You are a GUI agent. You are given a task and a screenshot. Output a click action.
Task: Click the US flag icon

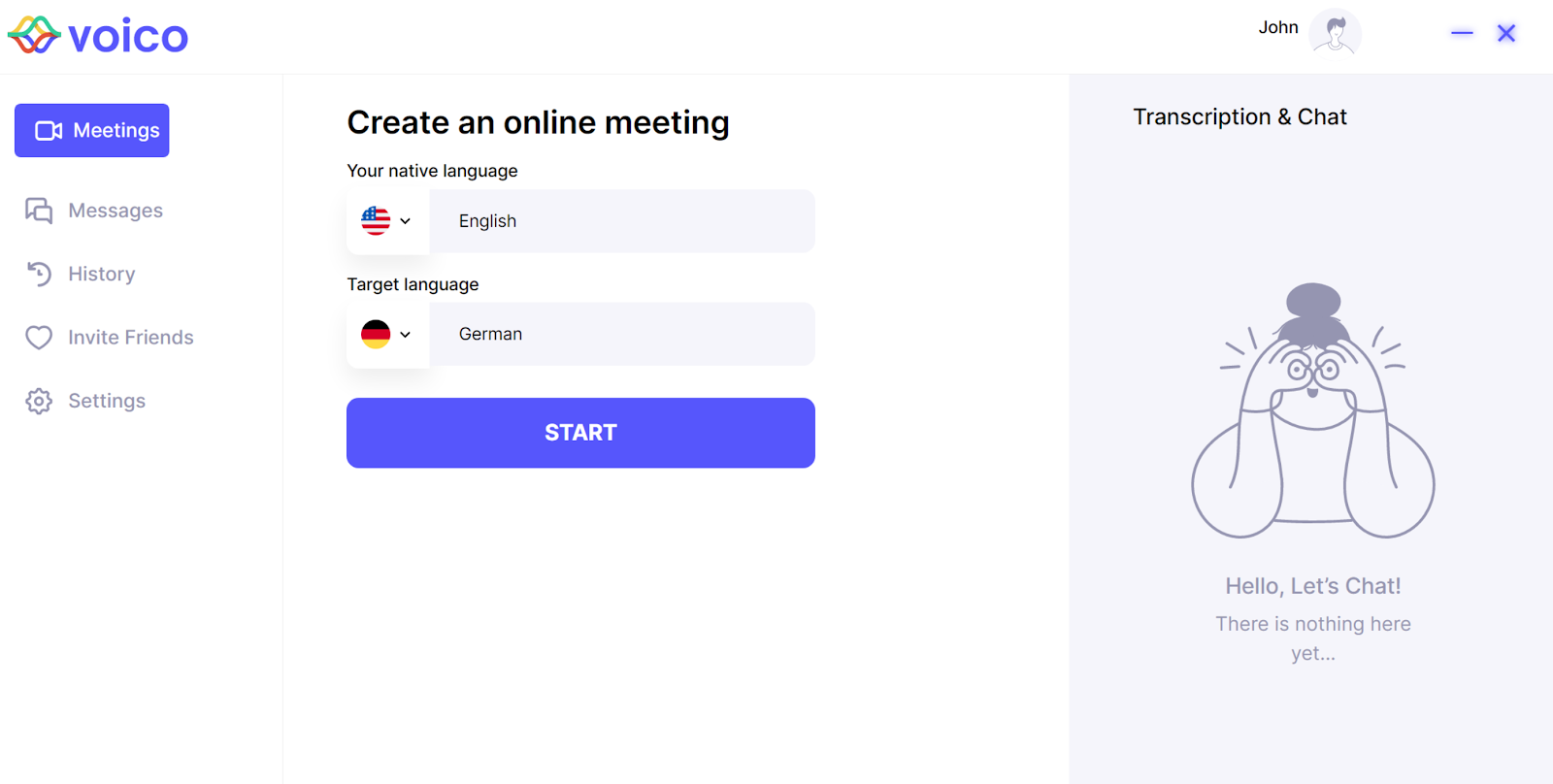[x=376, y=221]
